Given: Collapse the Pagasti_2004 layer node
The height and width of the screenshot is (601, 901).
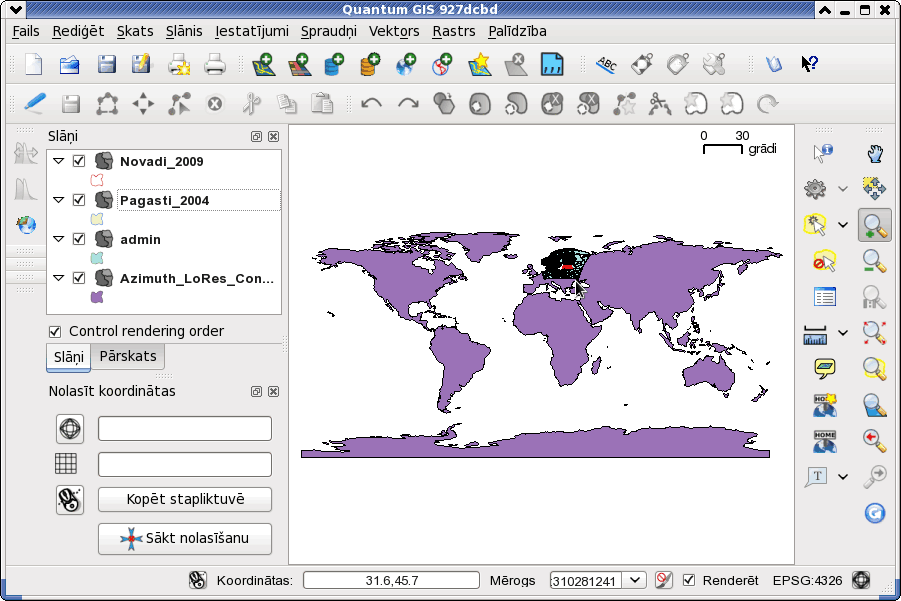Looking at the screenshot, I should (x=59, y=200).
